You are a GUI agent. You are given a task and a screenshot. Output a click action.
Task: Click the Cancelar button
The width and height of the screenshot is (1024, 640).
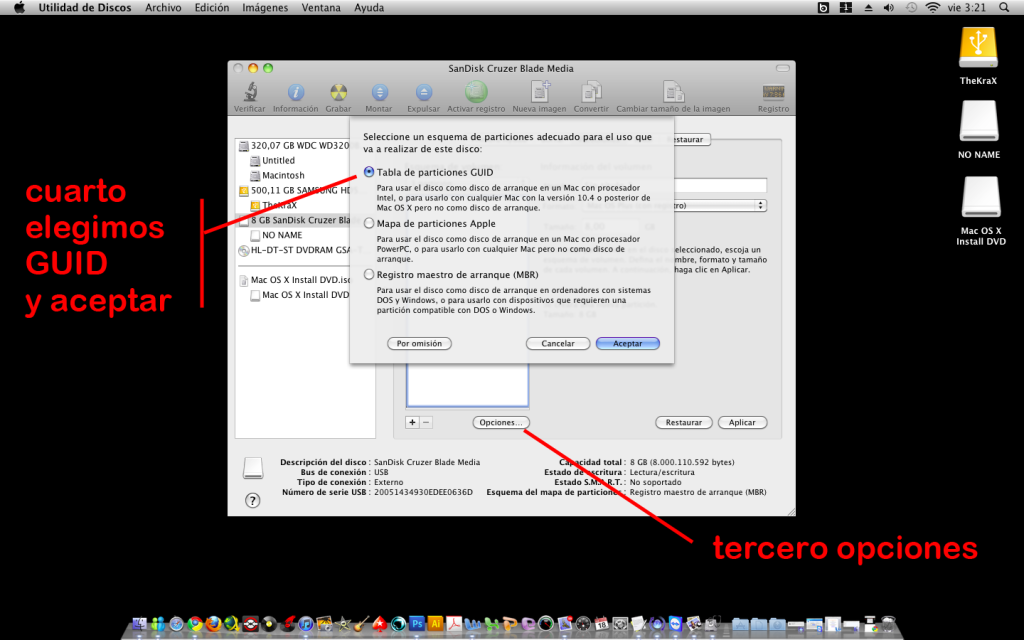(x=558, y=344)
